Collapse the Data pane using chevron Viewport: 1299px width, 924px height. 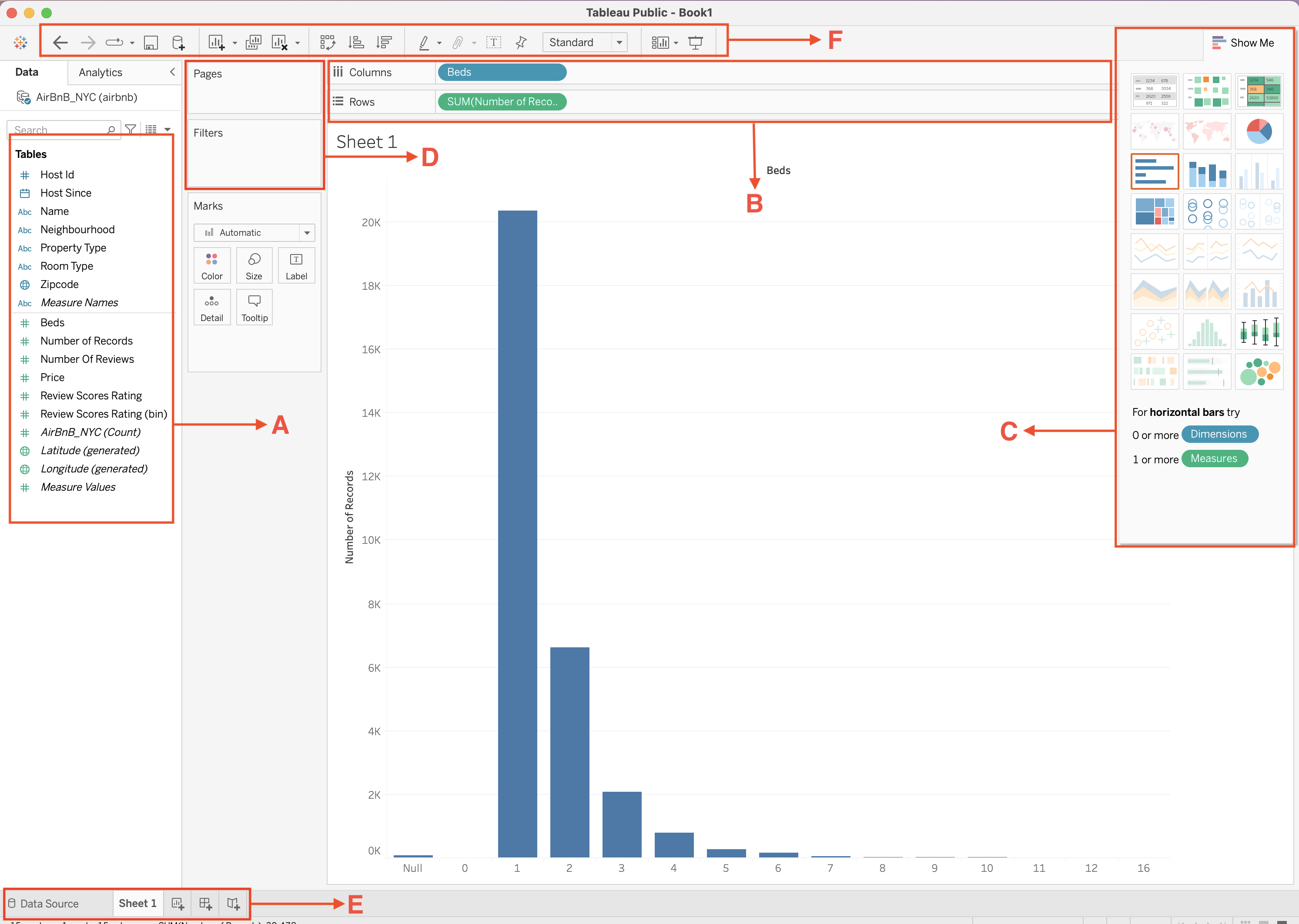pyautogui.click(x=172, y=72)
